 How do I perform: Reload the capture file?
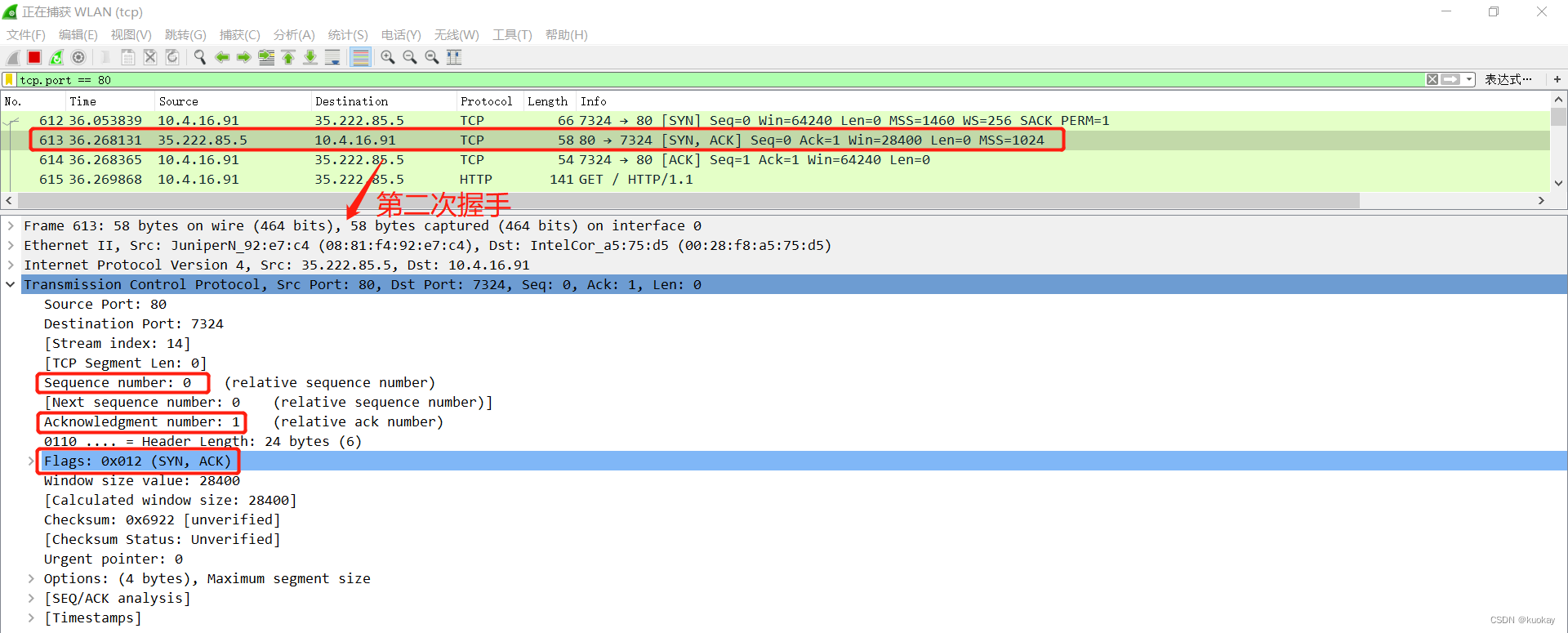click(x=172, y=57)
